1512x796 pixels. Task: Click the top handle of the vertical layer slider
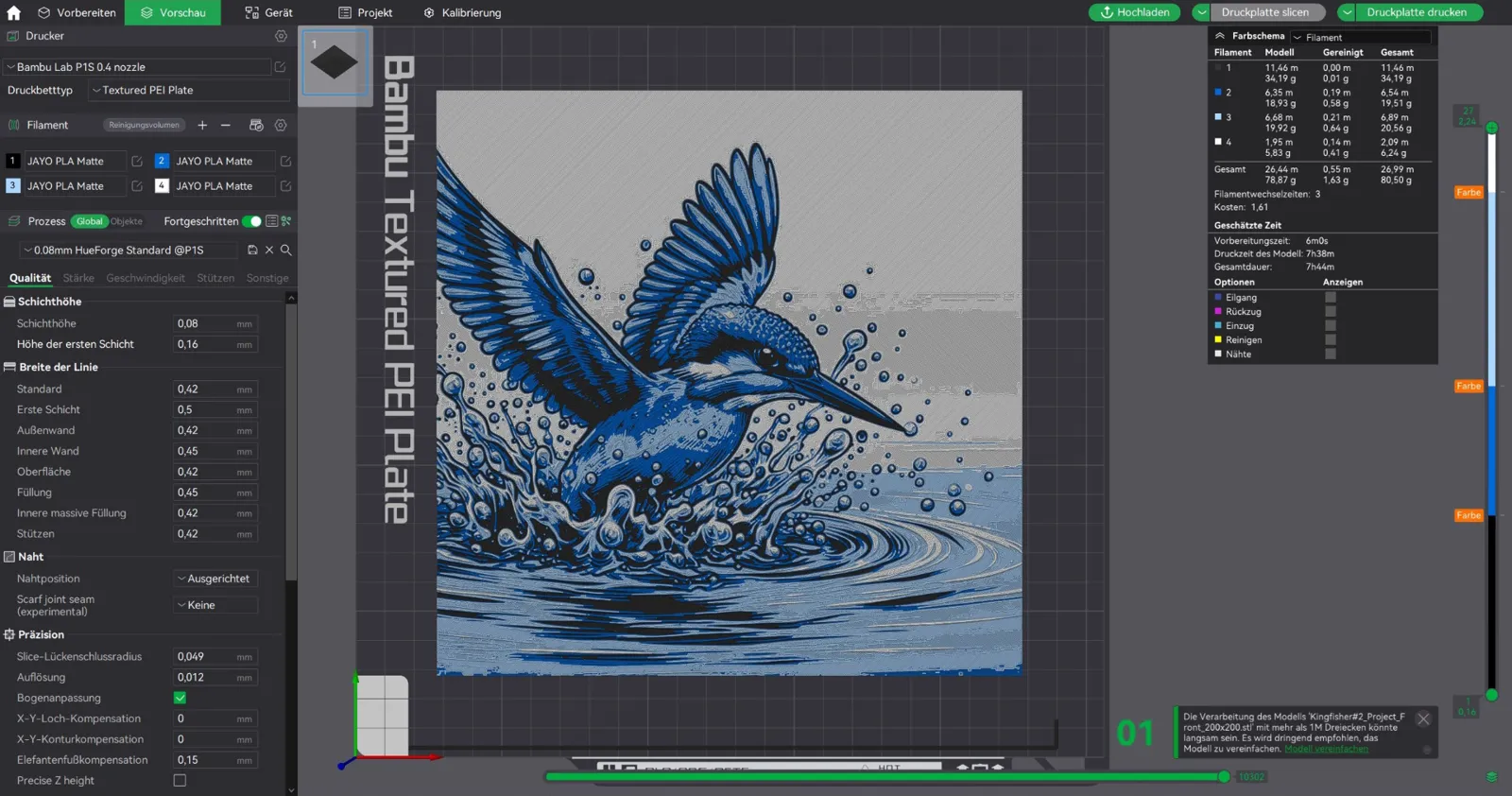[x=1492, y=128]
